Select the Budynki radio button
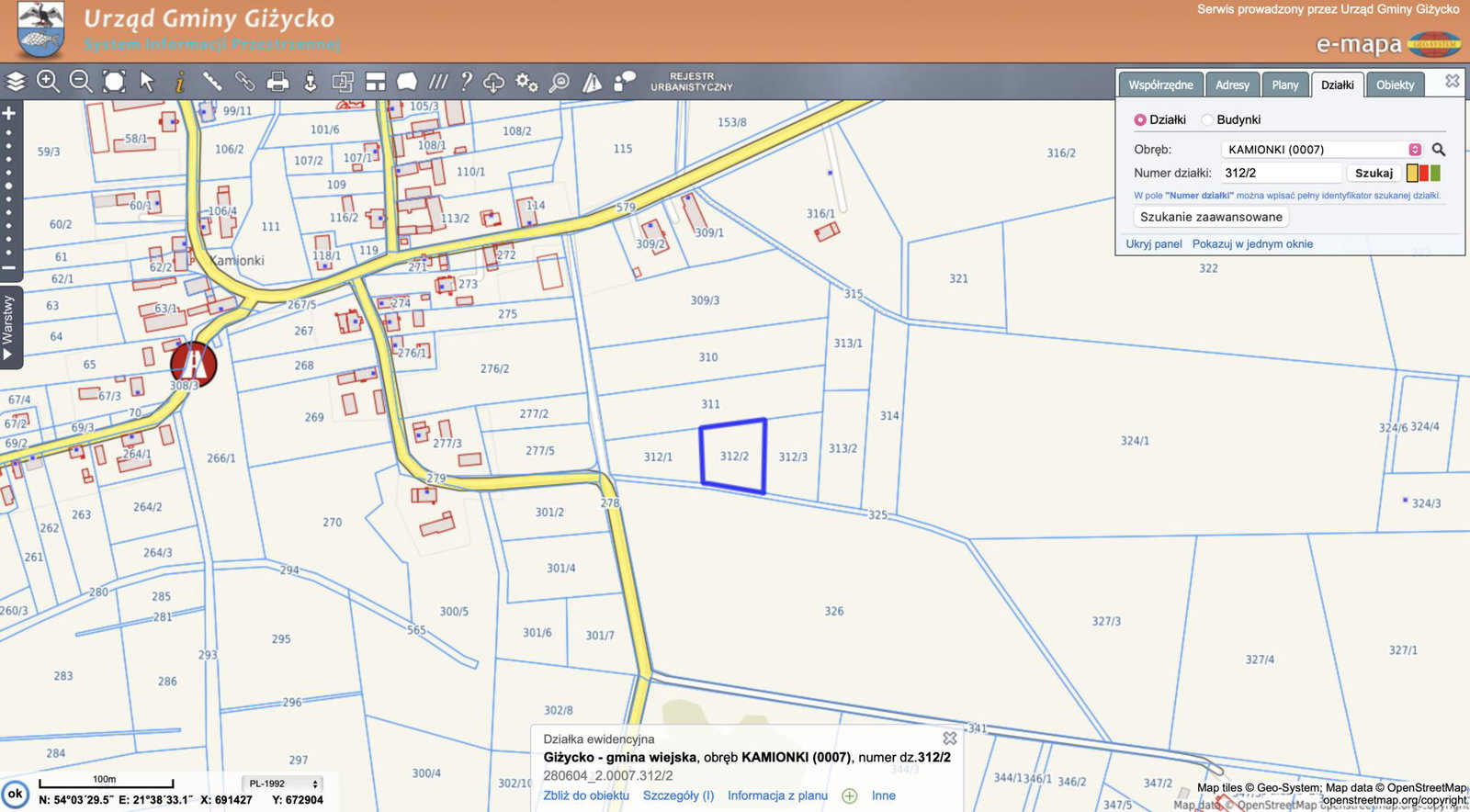The width and height of the screenshot is (1470, 812). click(1207, 120)
